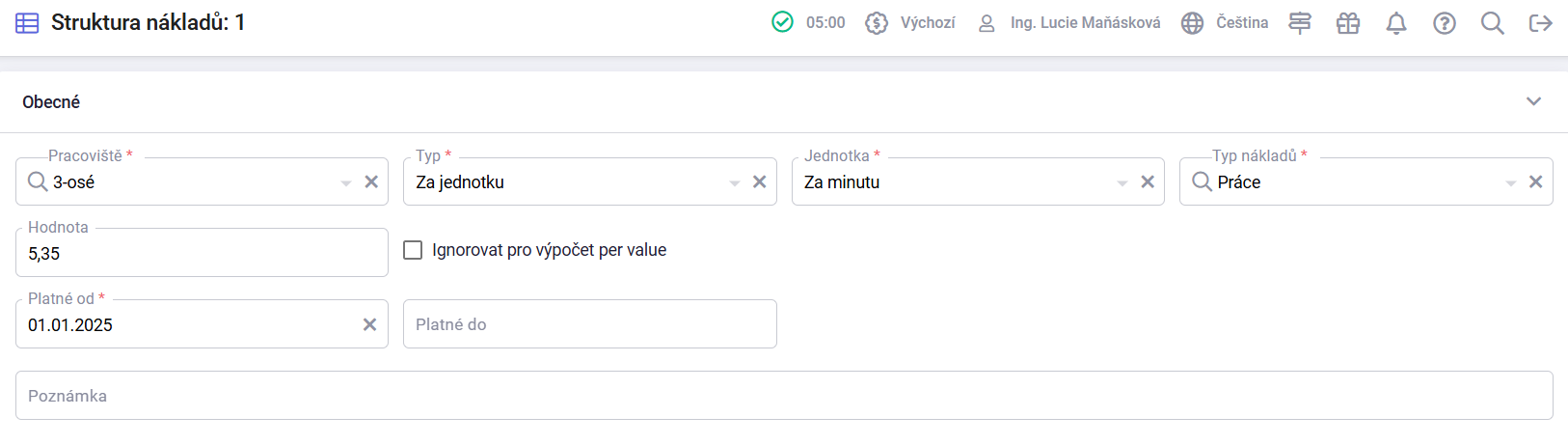Toggle Ignorovat pro výpočet per value checkbox

point(413,250)
